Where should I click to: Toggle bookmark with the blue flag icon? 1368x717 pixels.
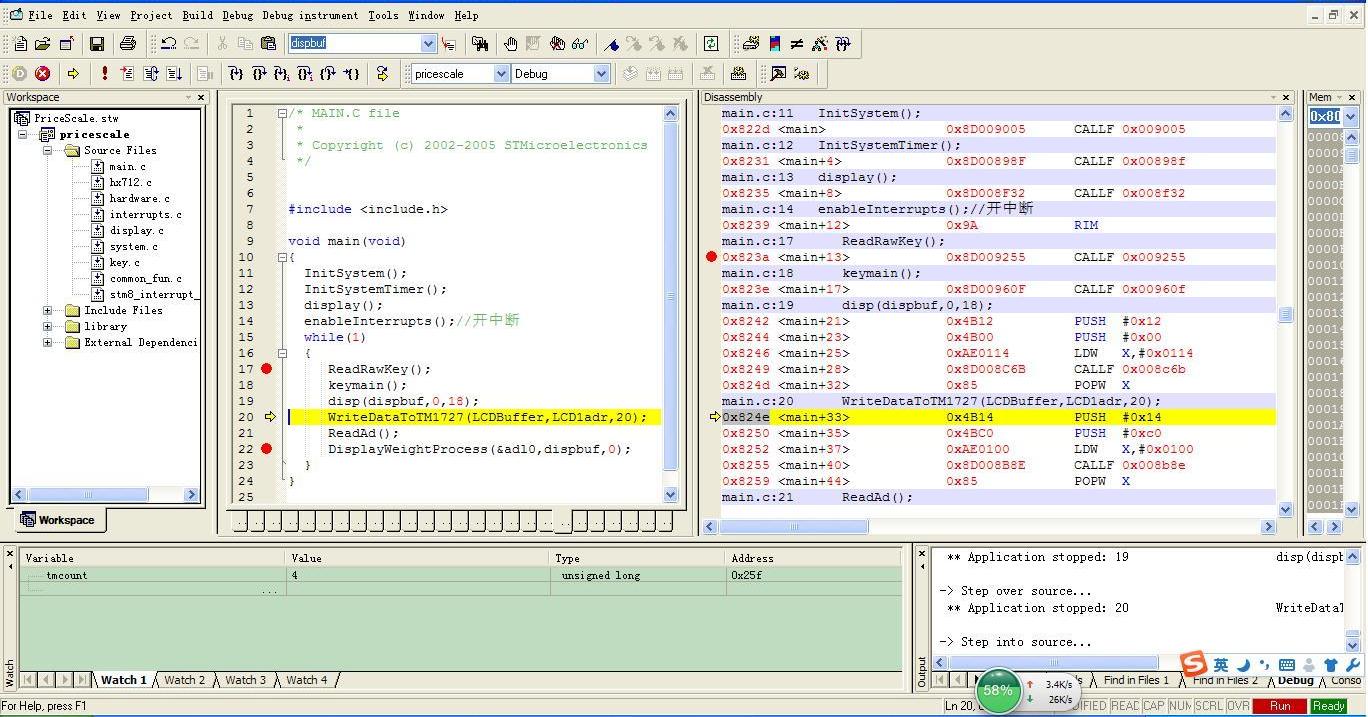pyautogui.click(x=612, y=44)
